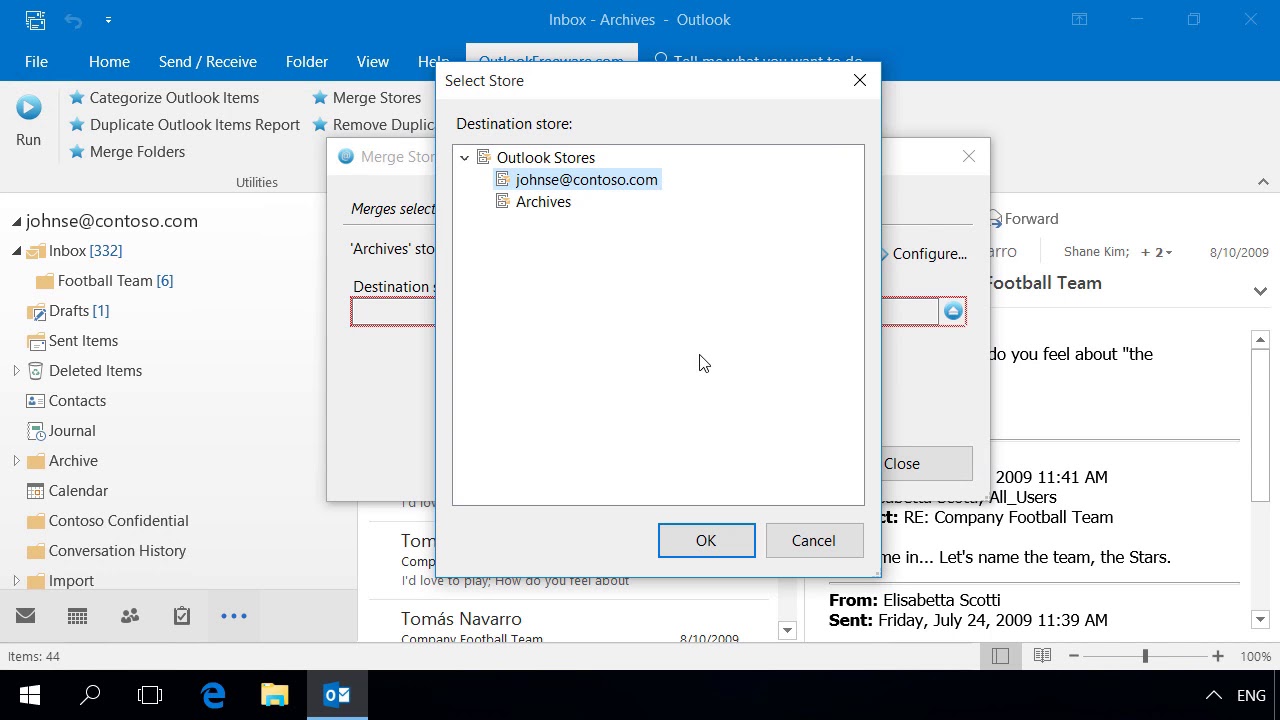Image resolution: width=1280 pixels, height=720 pixels.
Task: Open the Folder ribbon tab
Action: coord(307,62)
